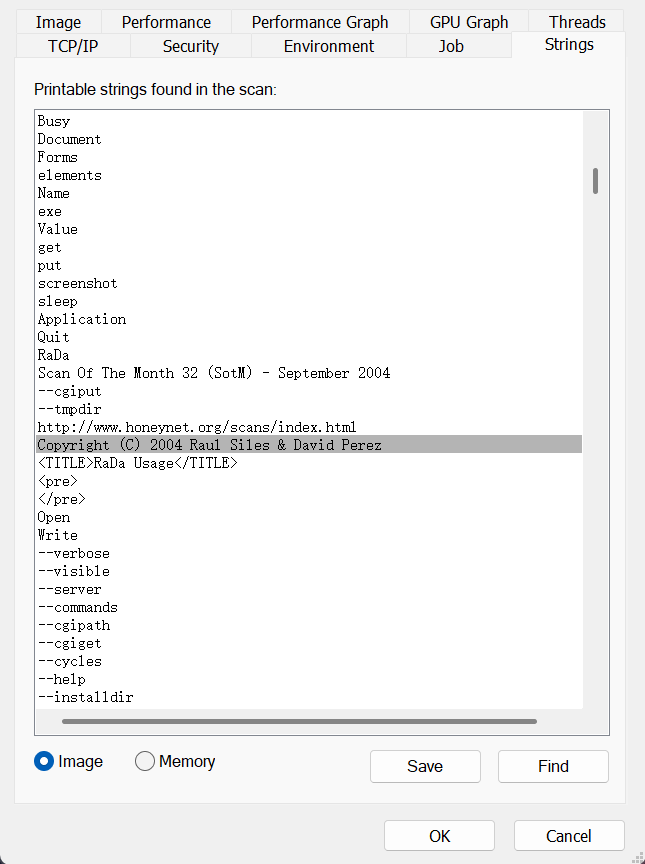The image size is (645, 864).
Task: Switch to the TCP/IP tab
Action: click(x=73, y=46)
